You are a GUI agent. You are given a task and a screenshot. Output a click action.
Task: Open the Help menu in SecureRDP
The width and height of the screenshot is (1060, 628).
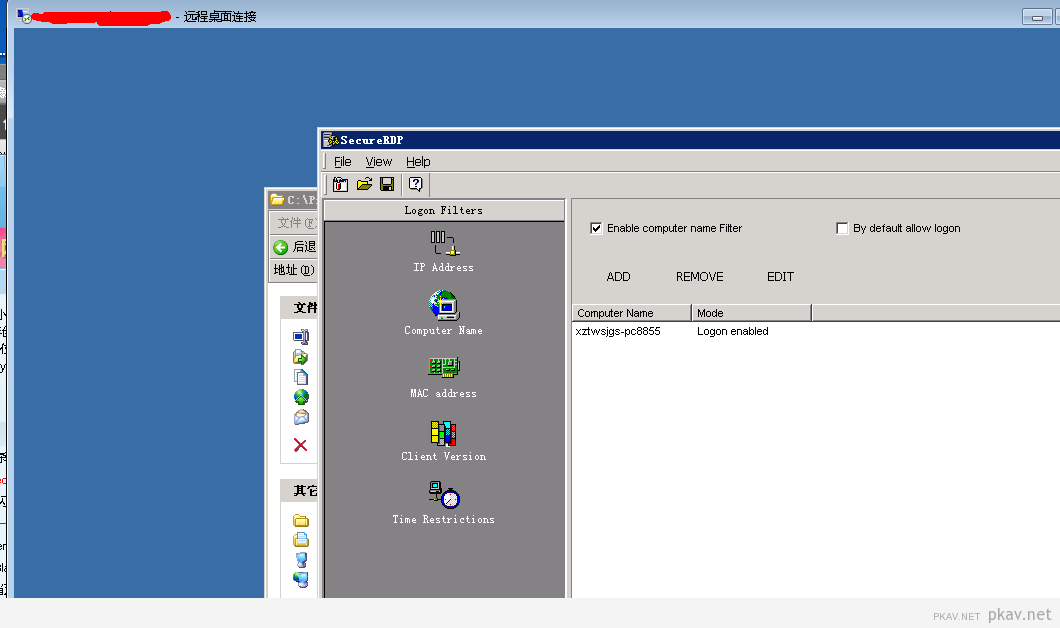[x=418, y=162]
